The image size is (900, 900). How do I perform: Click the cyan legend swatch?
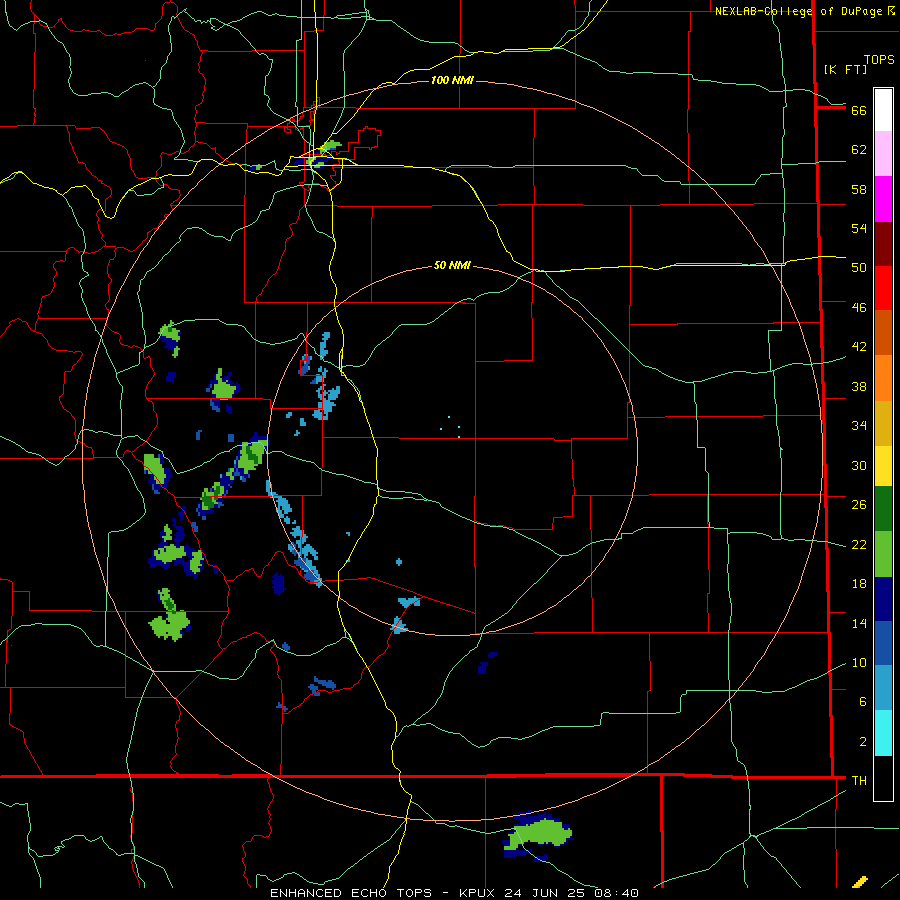883,733
